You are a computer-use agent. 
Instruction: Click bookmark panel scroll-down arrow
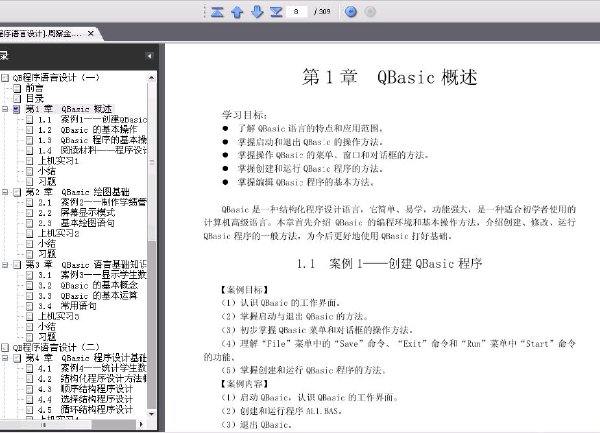point(152,414)
